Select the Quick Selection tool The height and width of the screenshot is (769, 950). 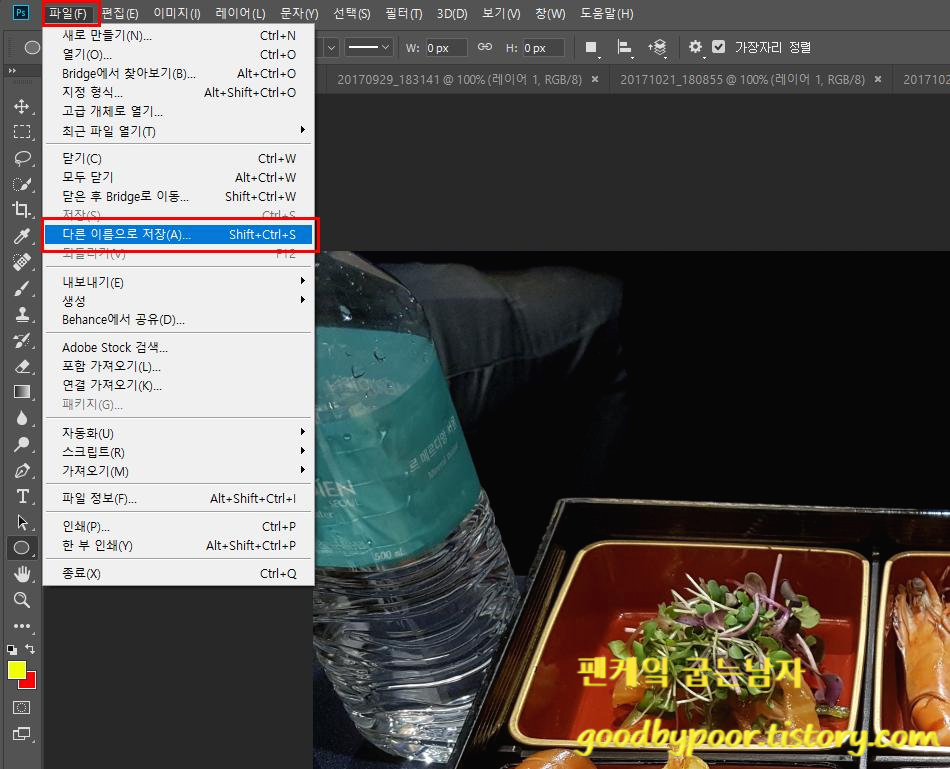pyautogui.click(x=22, y=184)
